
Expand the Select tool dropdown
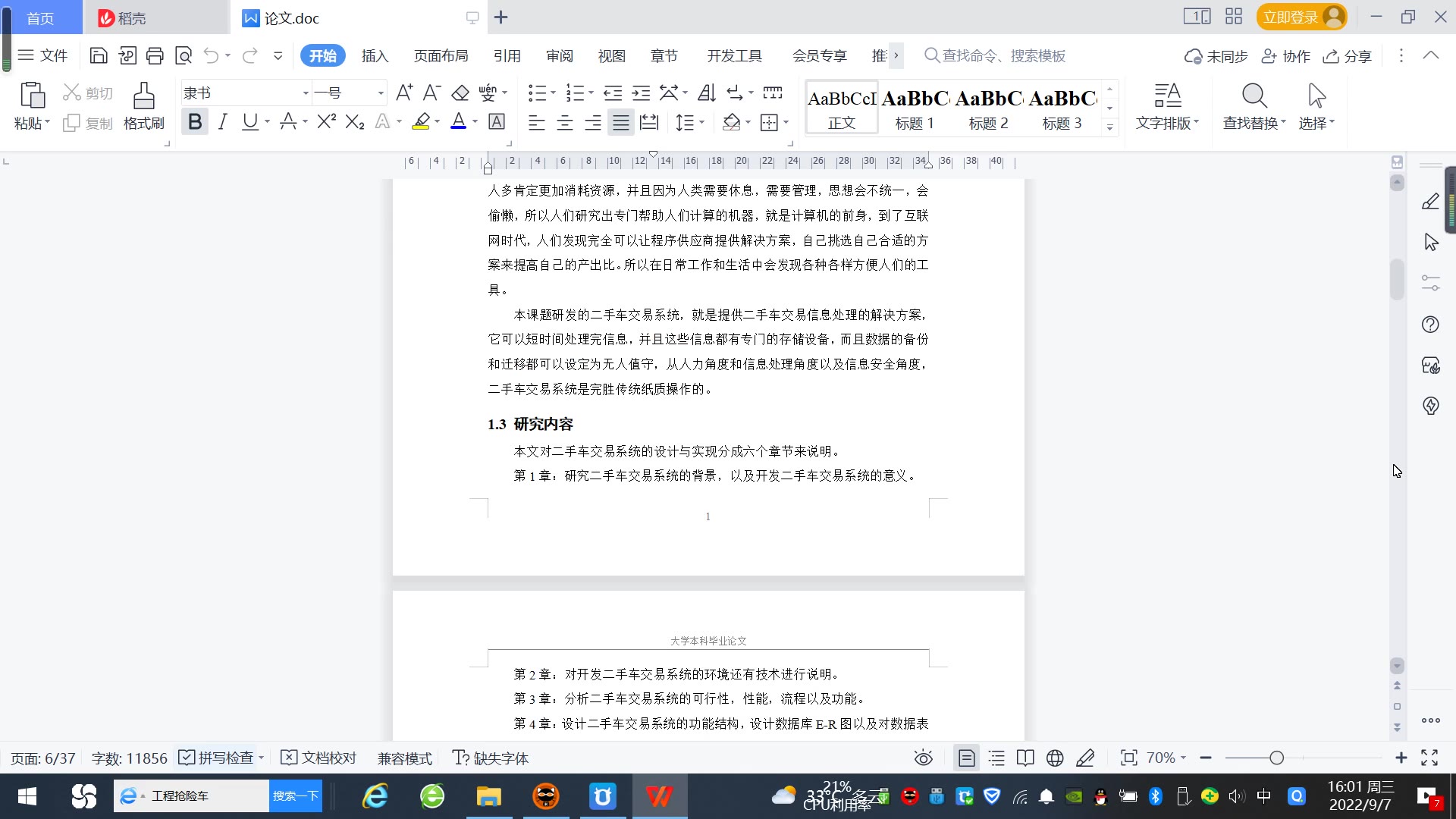[x=1332, y=123]
